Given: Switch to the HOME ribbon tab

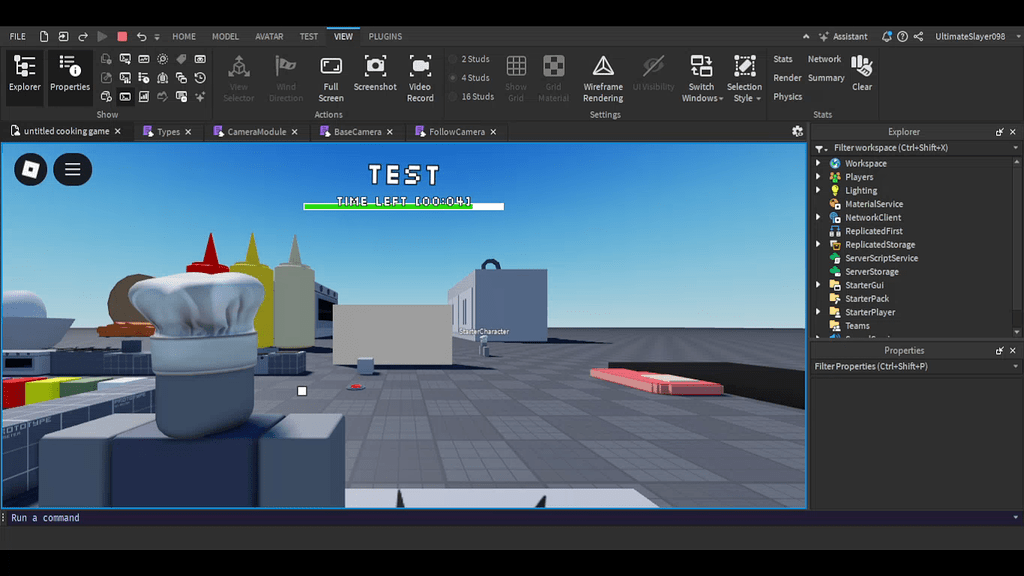Looking at the screenshot, I should [x=184, y=36].
